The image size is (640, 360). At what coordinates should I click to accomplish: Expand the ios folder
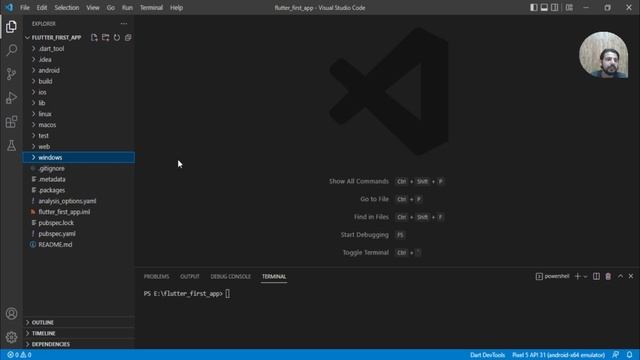78,92
